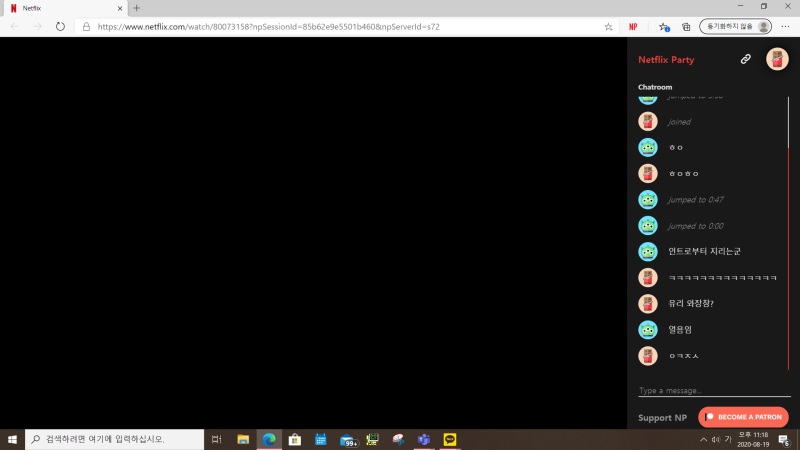Click the 'Chatroom' heading
Screen dimensions: 800x450
655,87
